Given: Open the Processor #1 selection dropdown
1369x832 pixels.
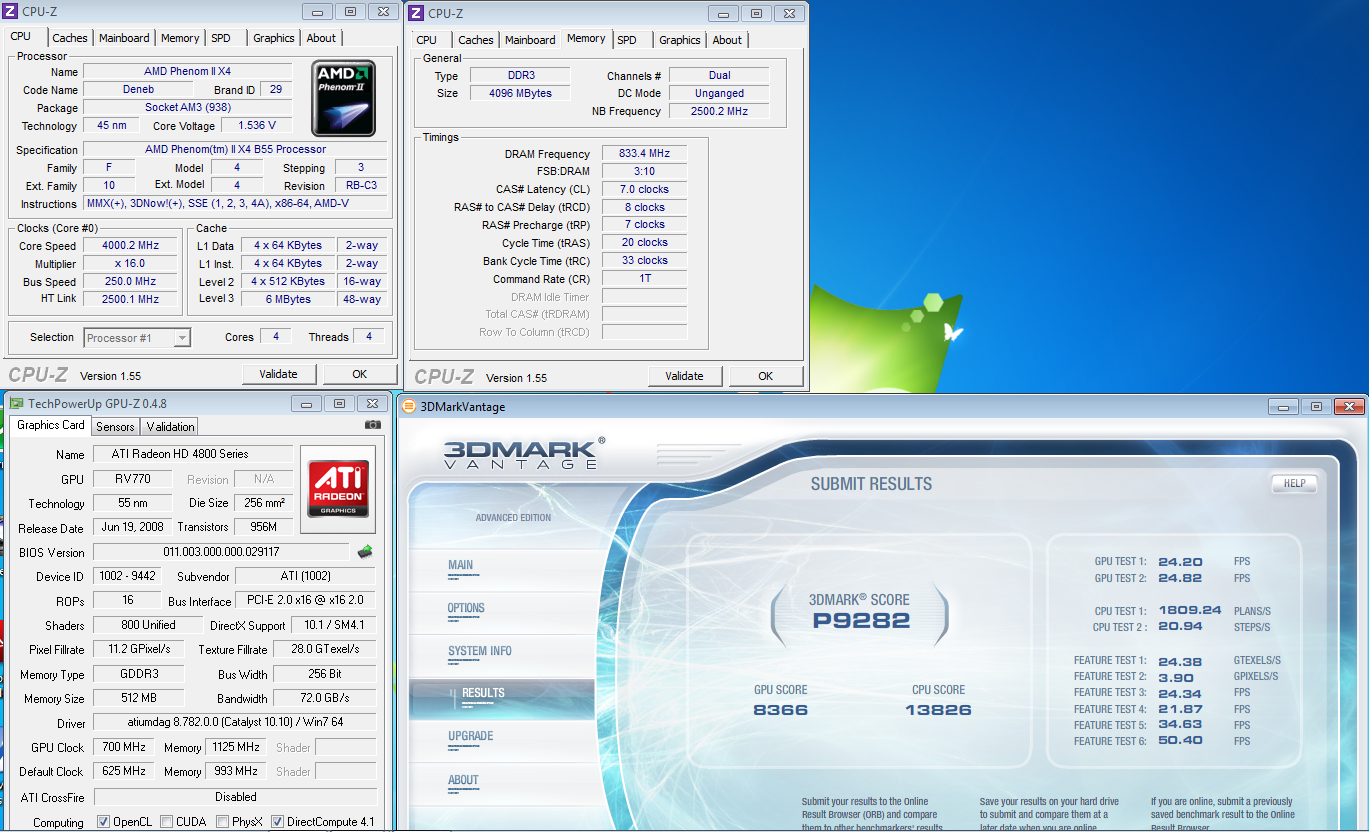Looking at the screenshot, I should (137, 338).
